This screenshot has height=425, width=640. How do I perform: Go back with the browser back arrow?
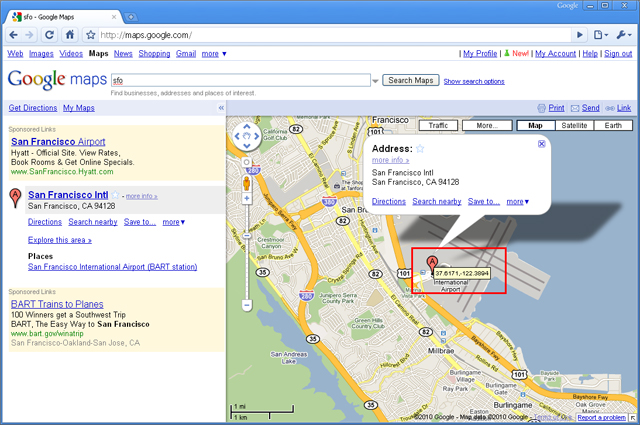13,35
